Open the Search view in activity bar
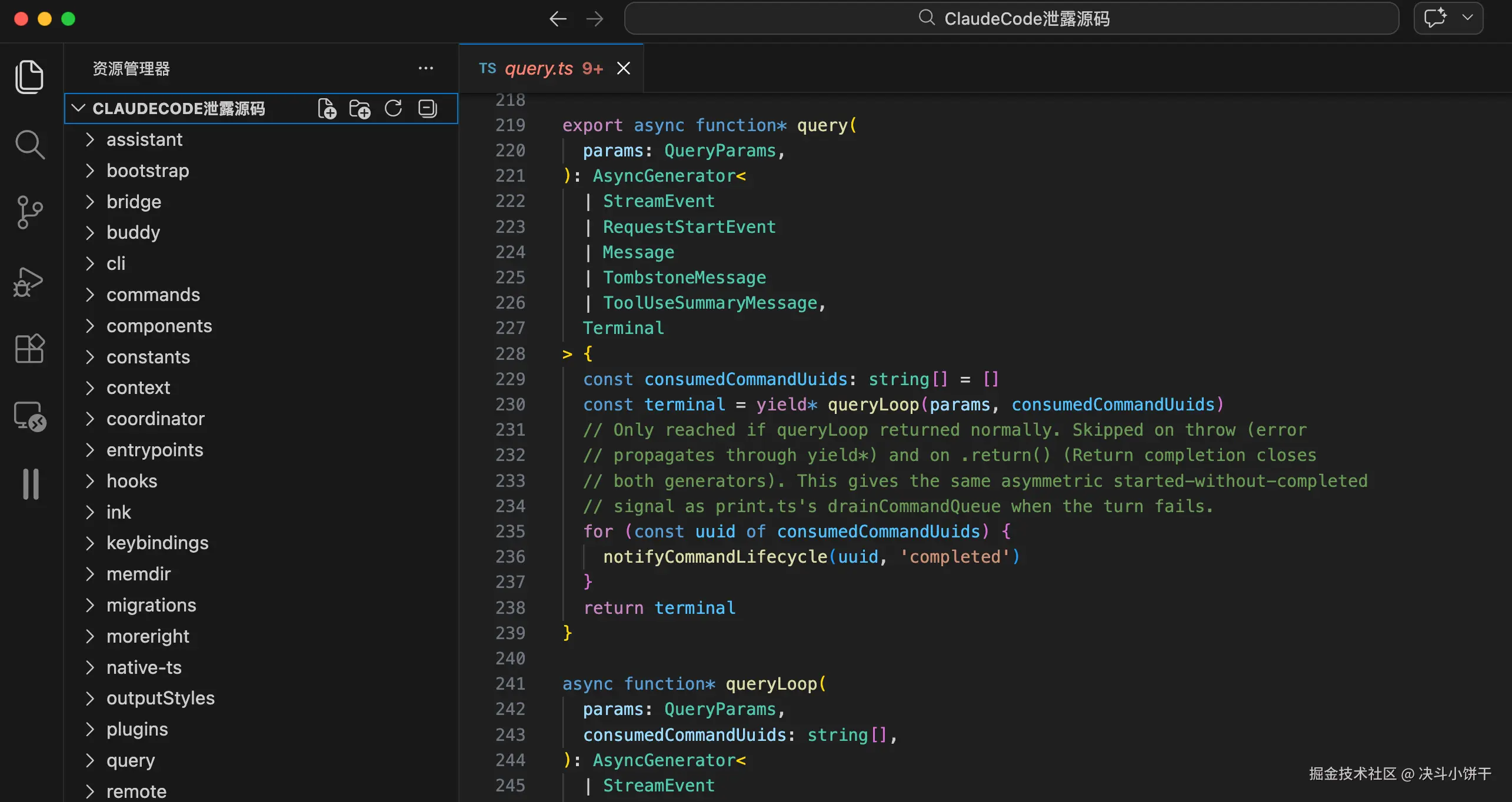The height and width of the screenshot is (802, 1512). tap(29, 145)
